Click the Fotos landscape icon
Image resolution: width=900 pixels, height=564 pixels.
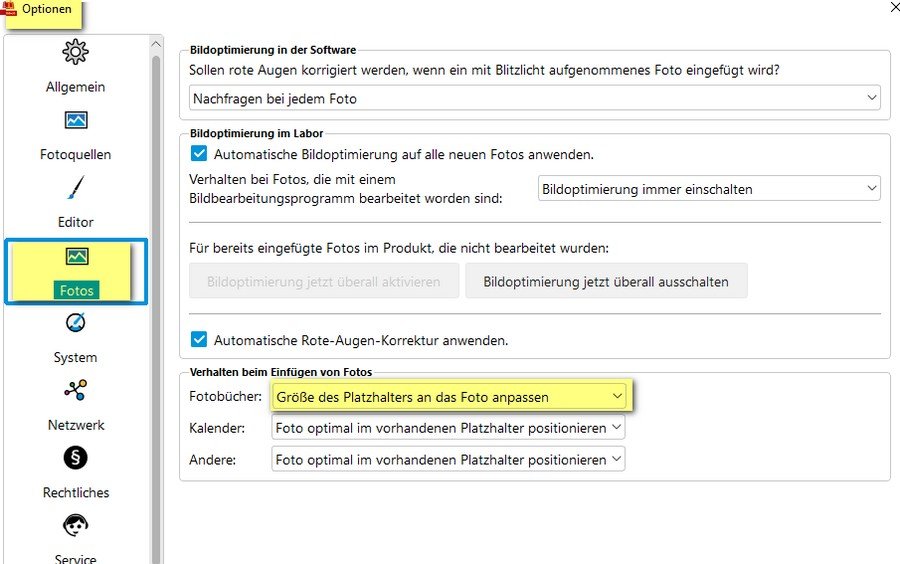pyautogui.click(x=76, y=257)
